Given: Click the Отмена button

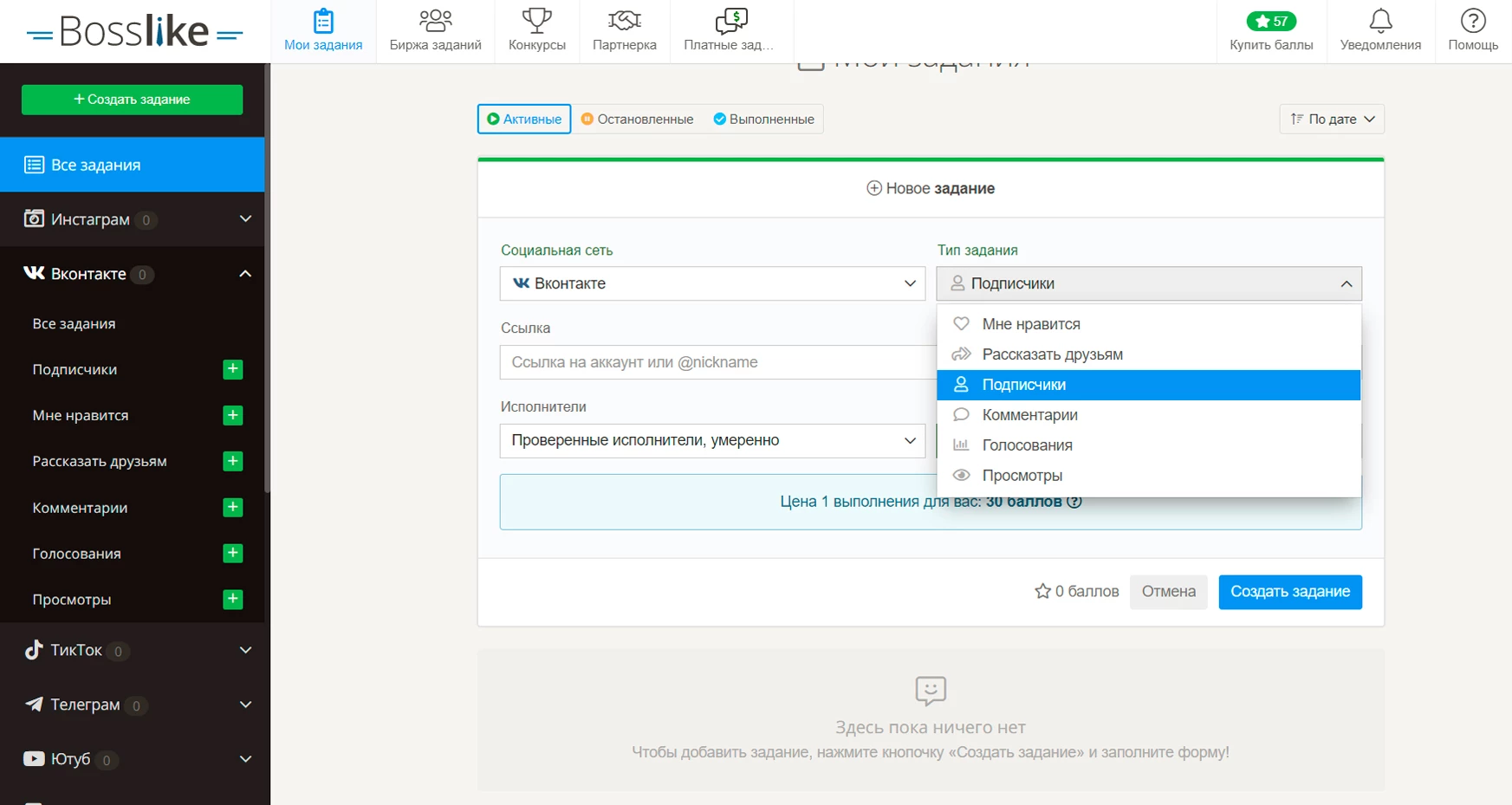Looking at the screenshot, I should click(x=1168, y=592).
